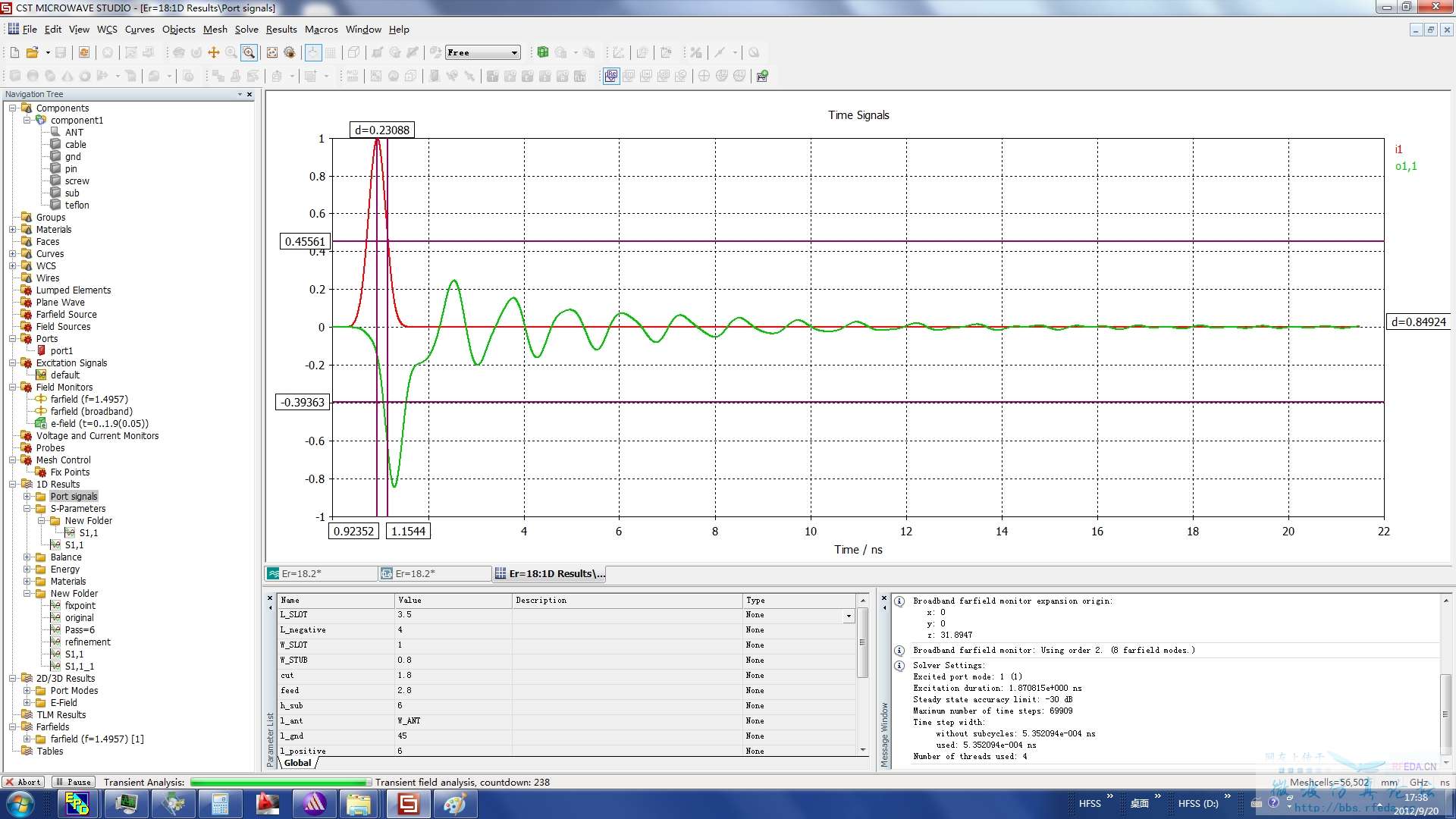The image size is (1456, 819).
Task: Open the Calculator from the taskbar
Action: tap(220, 804)
